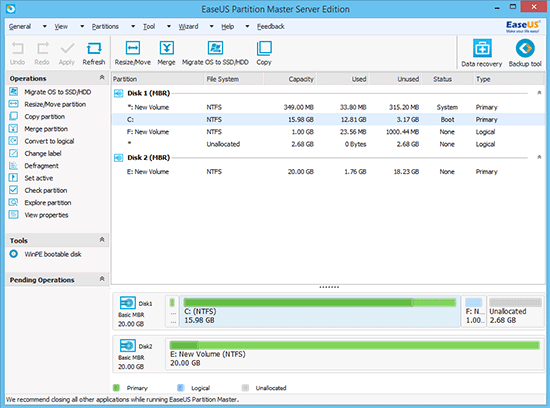
Task: Open the Resize/Move tool
Action: pos(133,53)
